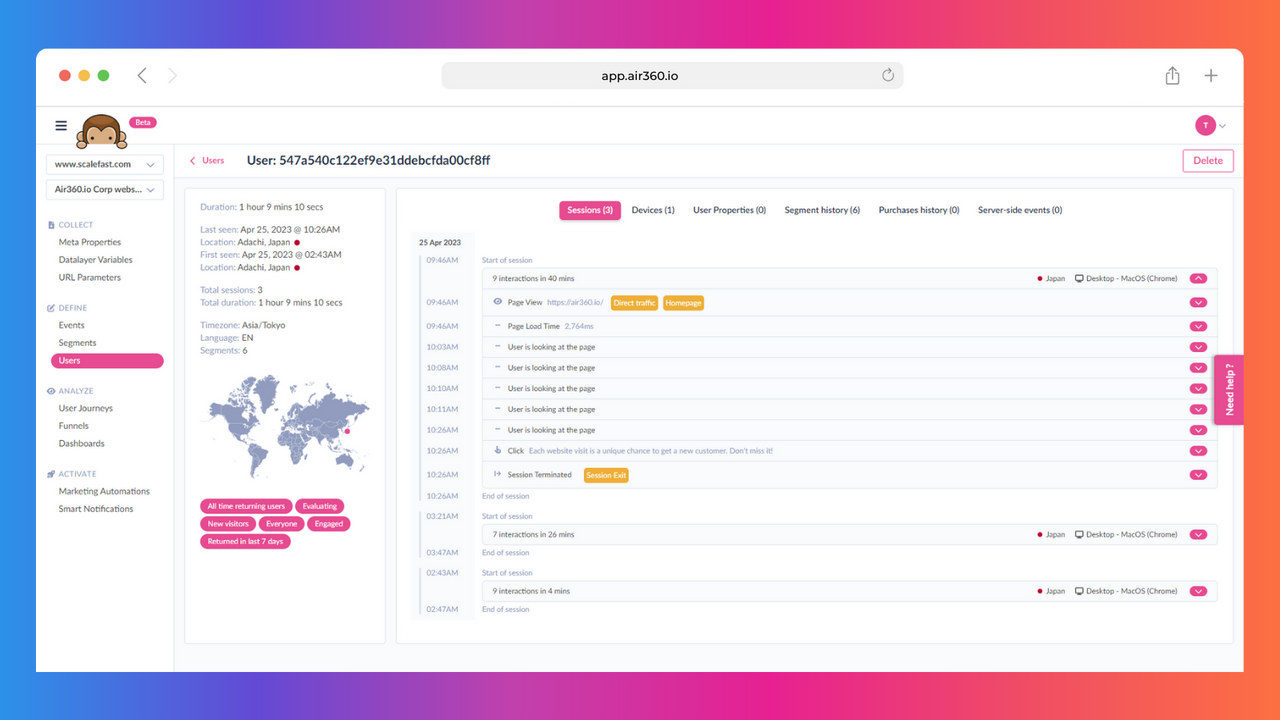Open the https://air360.io/ page link
1280x720 pixels.
575,302
